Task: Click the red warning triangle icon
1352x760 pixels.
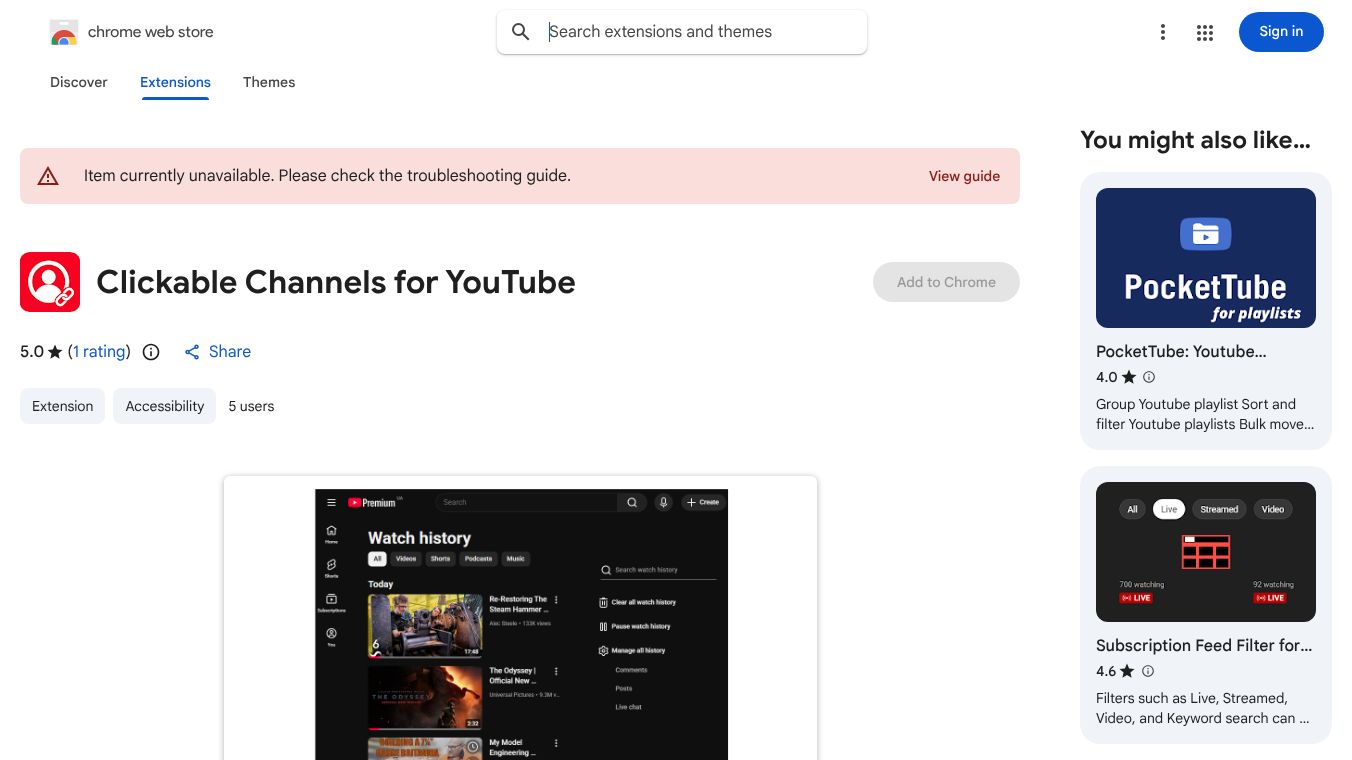Action: [x=48, y=176]
